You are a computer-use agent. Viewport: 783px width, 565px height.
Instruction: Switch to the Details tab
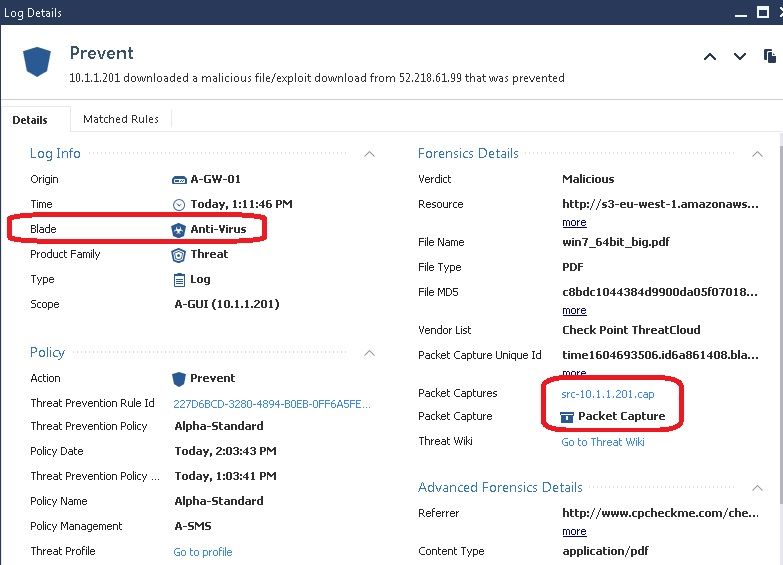pyautogui.click(x=30, y=120)
